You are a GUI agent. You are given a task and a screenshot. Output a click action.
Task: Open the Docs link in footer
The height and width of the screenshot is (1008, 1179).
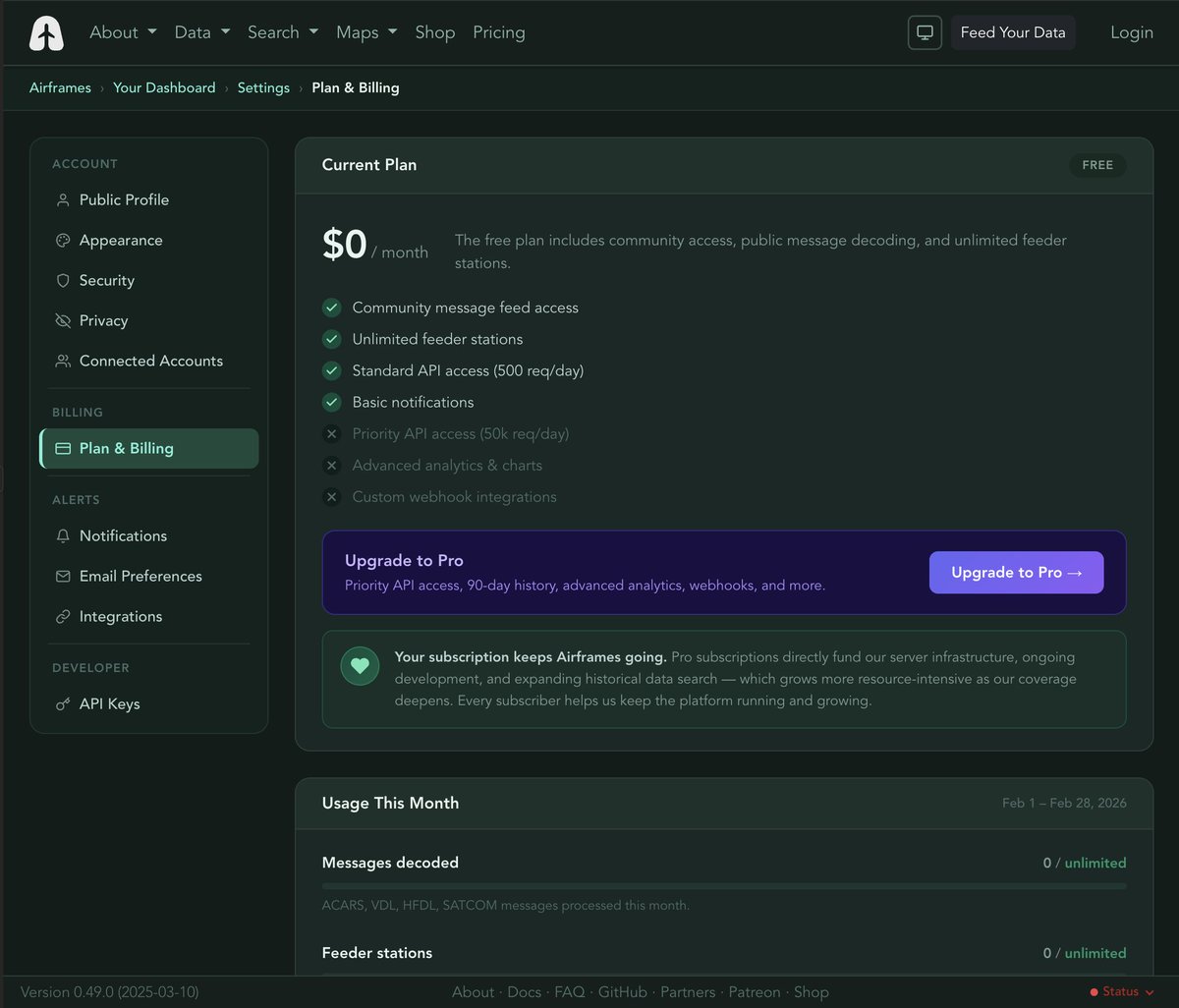pyautogui.click(x=525, y=992)
